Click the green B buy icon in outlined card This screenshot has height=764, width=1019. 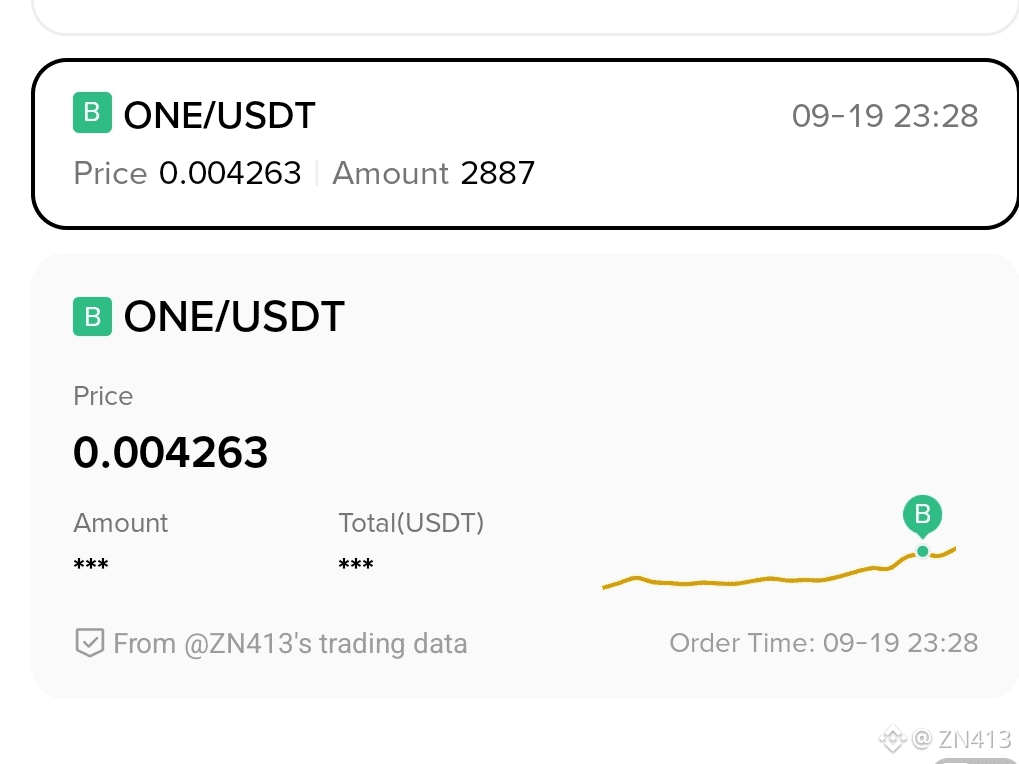92,113
